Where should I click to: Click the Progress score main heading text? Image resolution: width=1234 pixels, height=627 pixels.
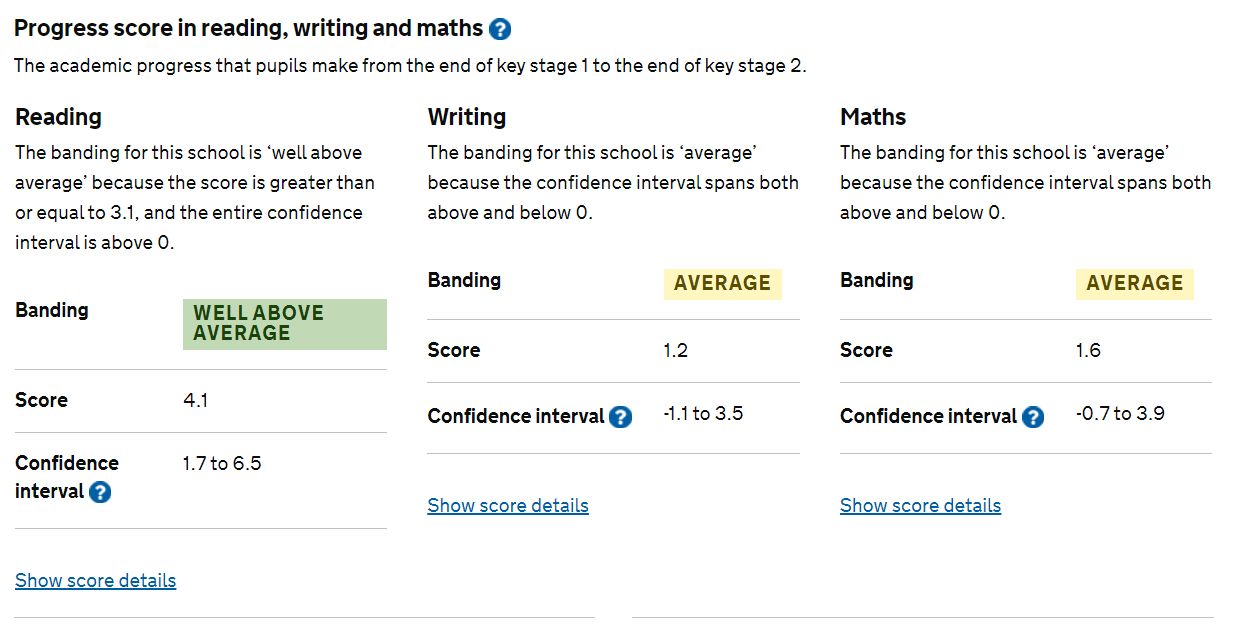(x=247, y=29)
